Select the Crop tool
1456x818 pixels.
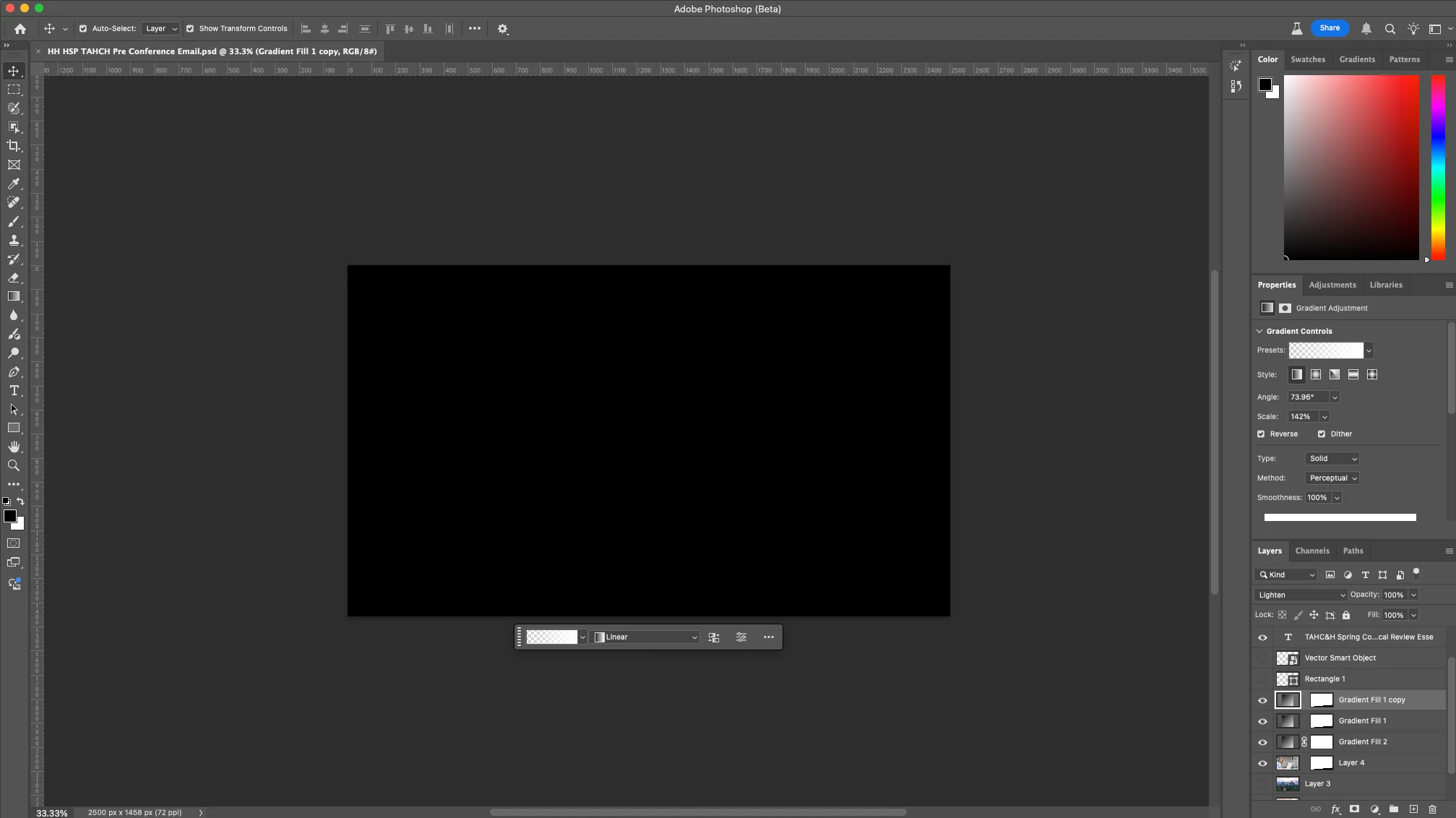(14, 146)
